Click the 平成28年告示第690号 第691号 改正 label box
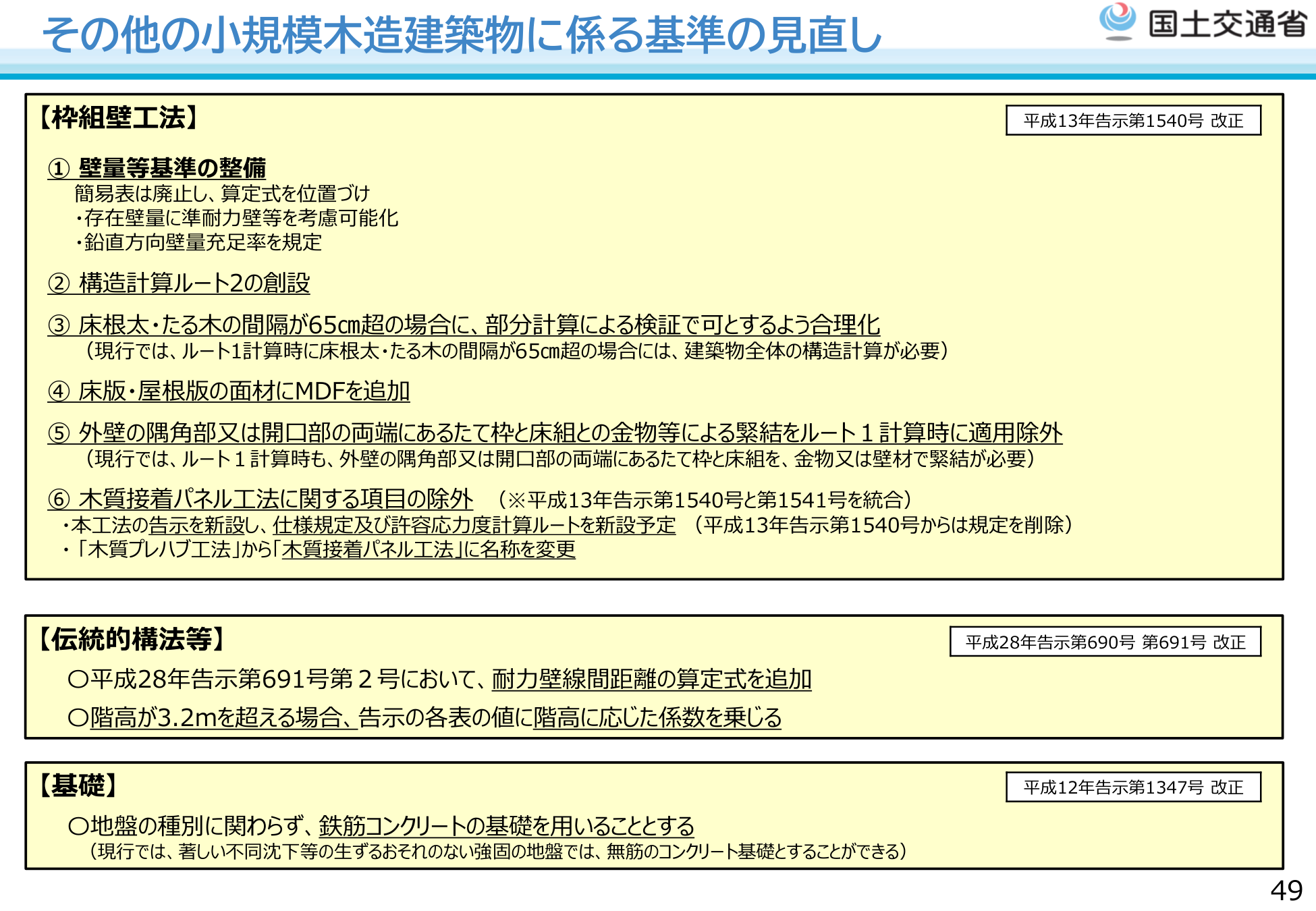This screenshot has height=911, width=1316. tap(1105, 642)
